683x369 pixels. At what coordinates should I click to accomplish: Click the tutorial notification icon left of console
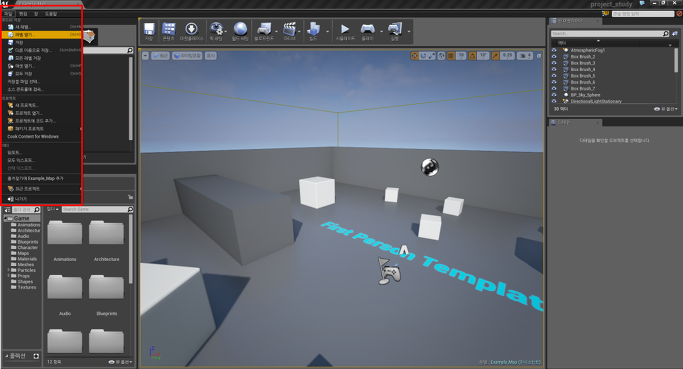pyautogui.click(x=605, y=14)
